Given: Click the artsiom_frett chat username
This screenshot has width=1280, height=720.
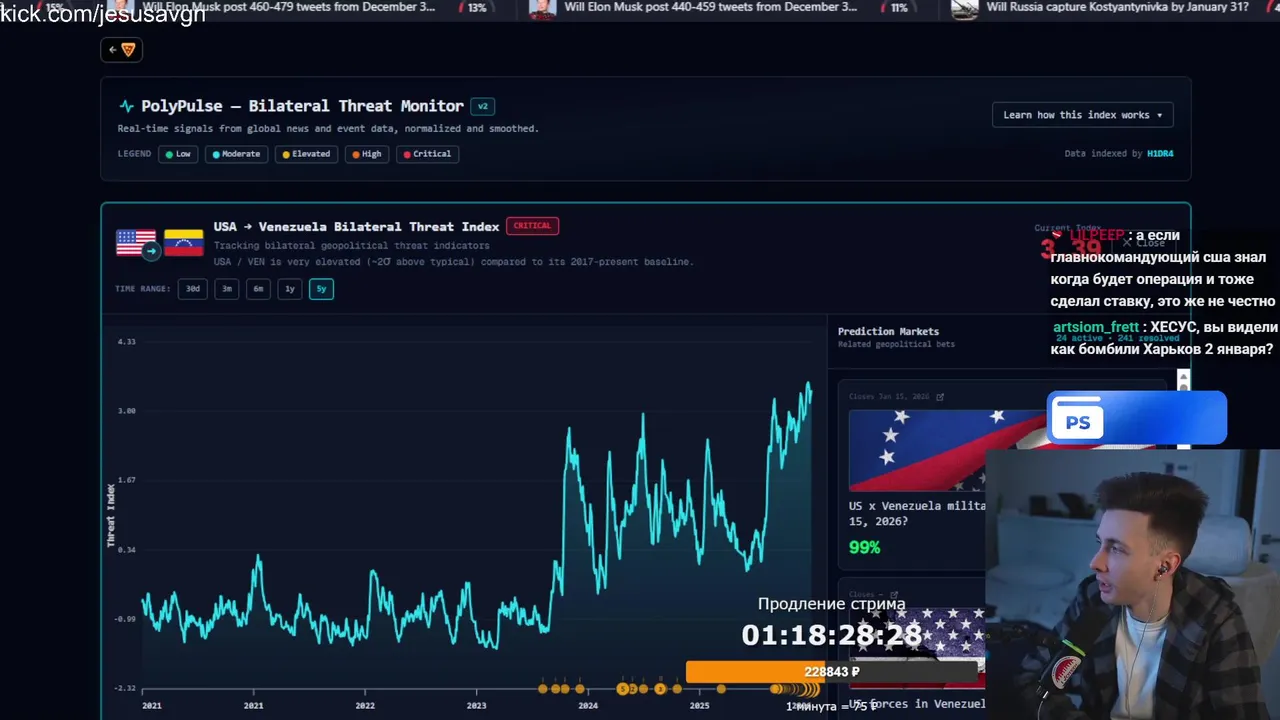Looking at the screenshot, I should click(x=1096, y=327).
